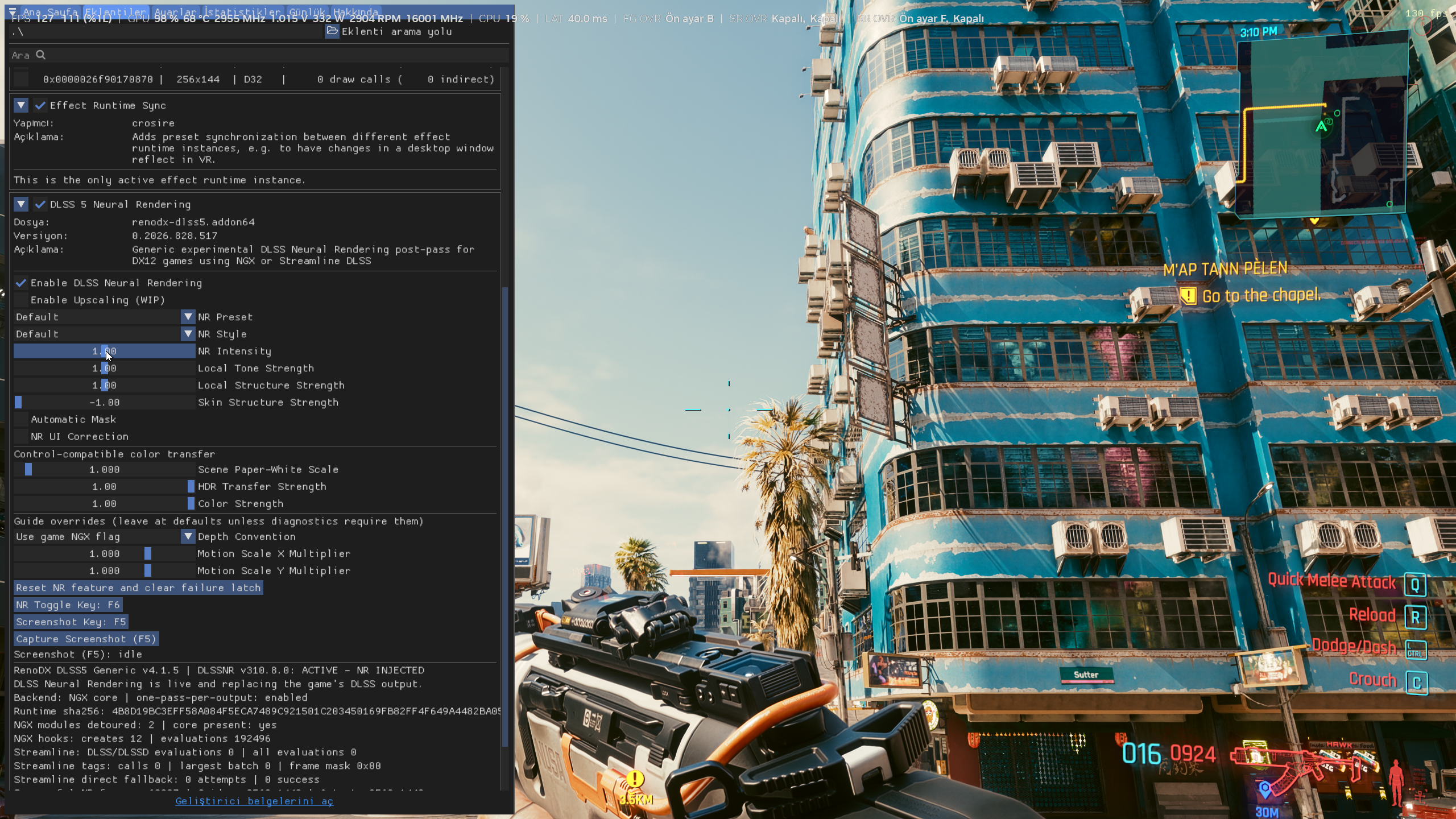The image size is (1456, 819).
Task: Collapse the DLSS 5 Neural Rendering section
Action: (x=21, y=204)
